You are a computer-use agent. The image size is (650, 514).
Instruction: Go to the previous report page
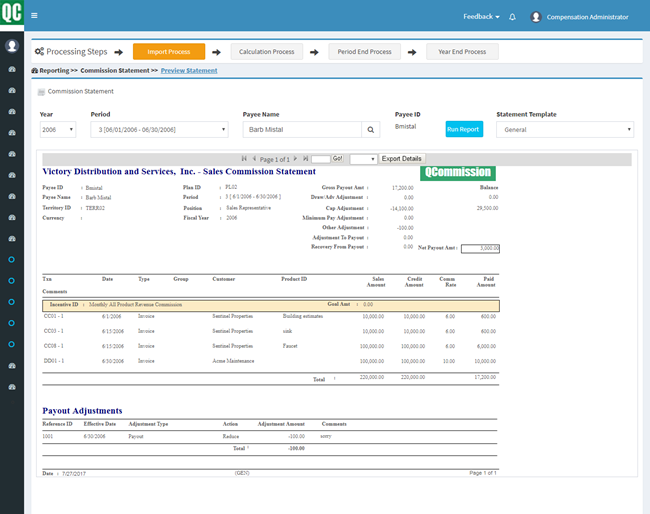point(254,159)
